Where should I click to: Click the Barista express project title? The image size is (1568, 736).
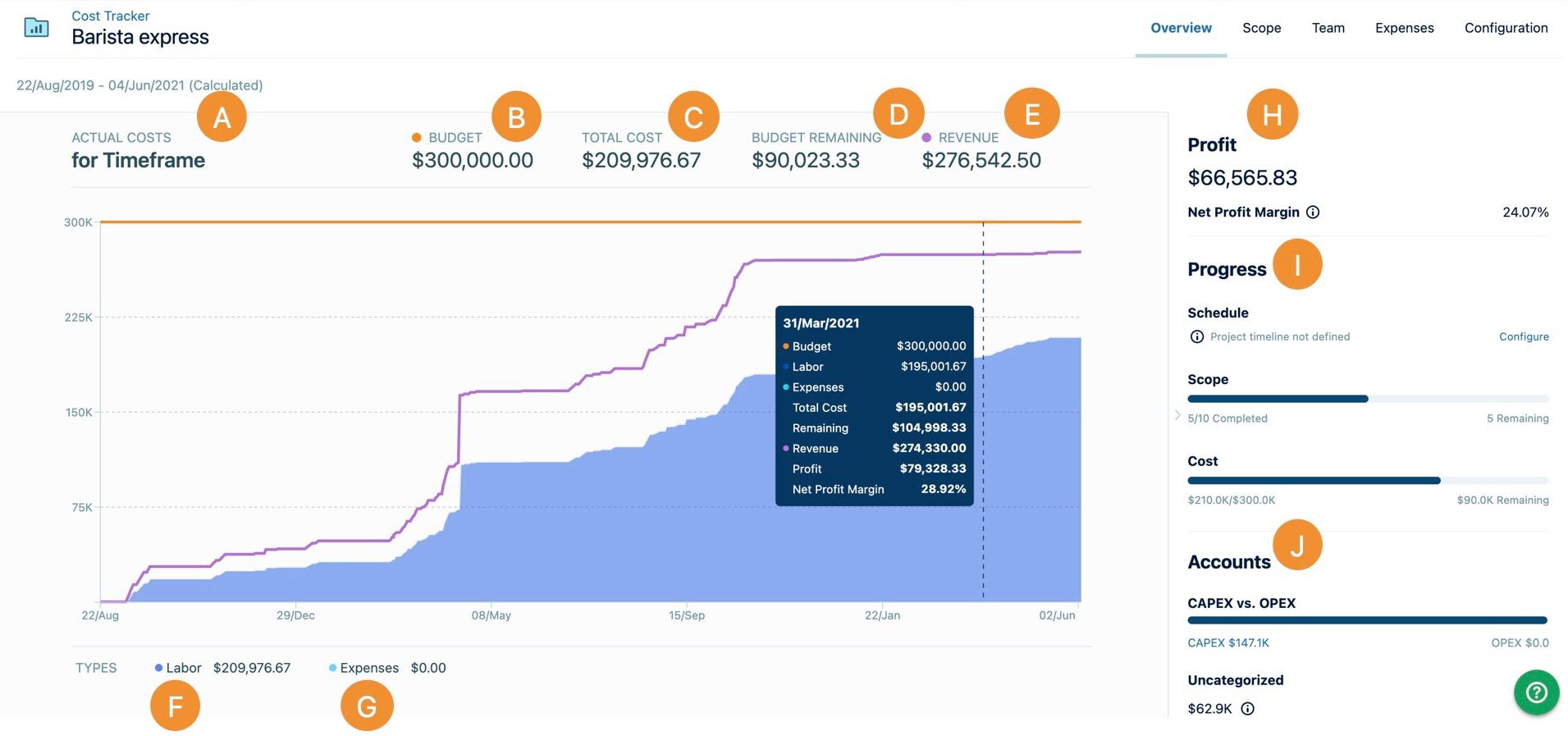141,37
